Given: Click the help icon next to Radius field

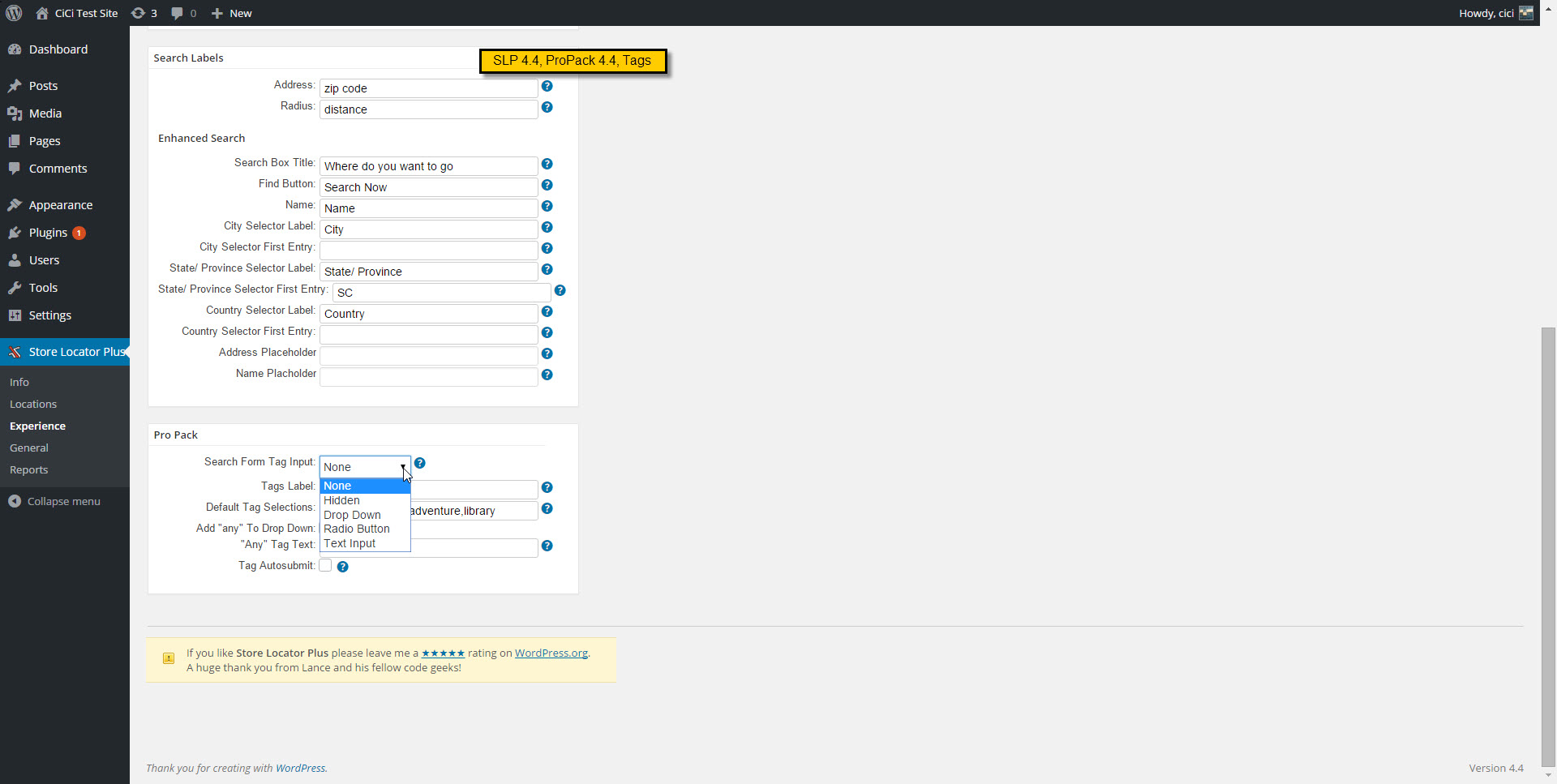Looking at the screenshot, I should point(547,107).
